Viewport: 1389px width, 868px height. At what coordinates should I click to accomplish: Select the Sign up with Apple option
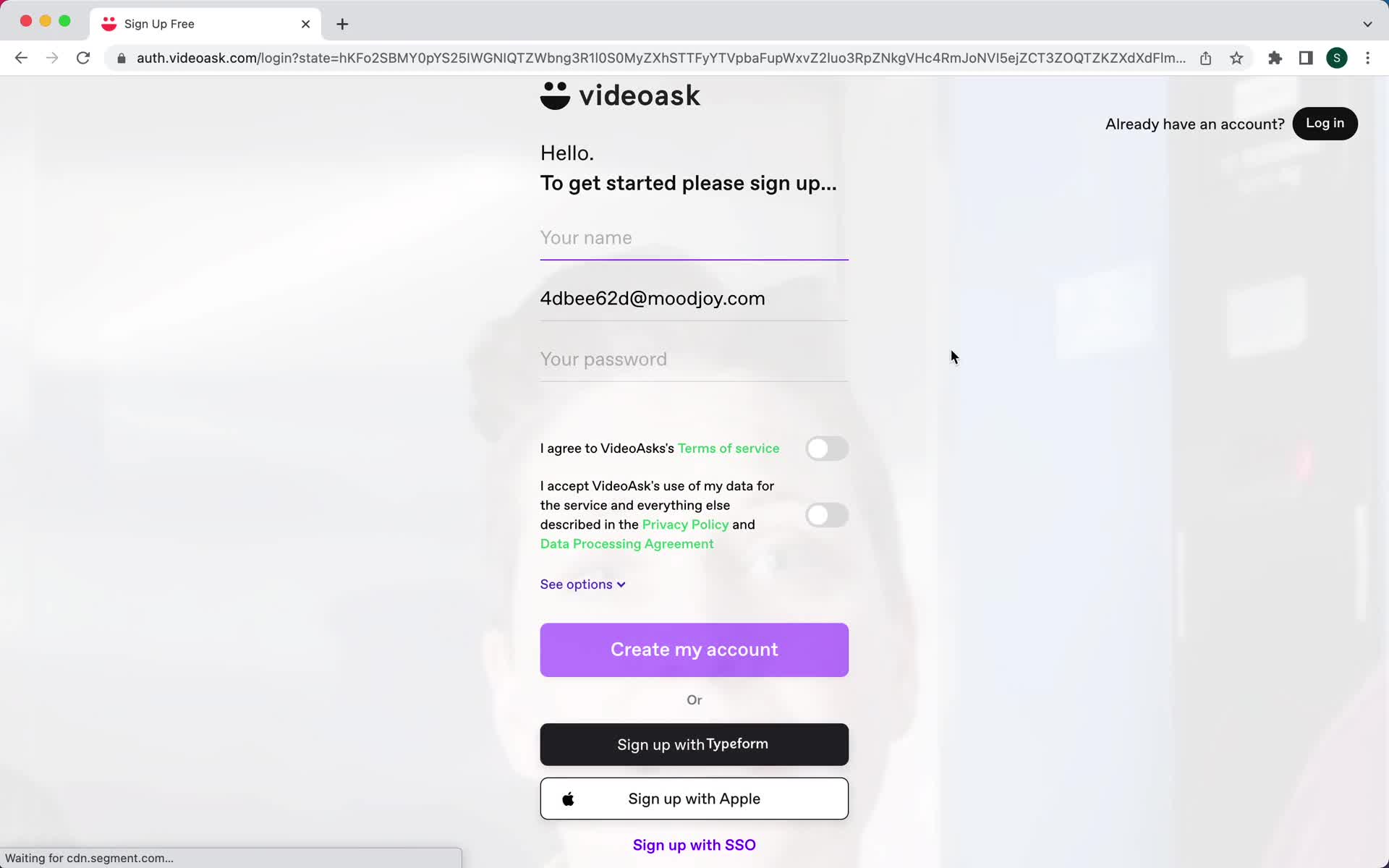[x=694, y=798]
